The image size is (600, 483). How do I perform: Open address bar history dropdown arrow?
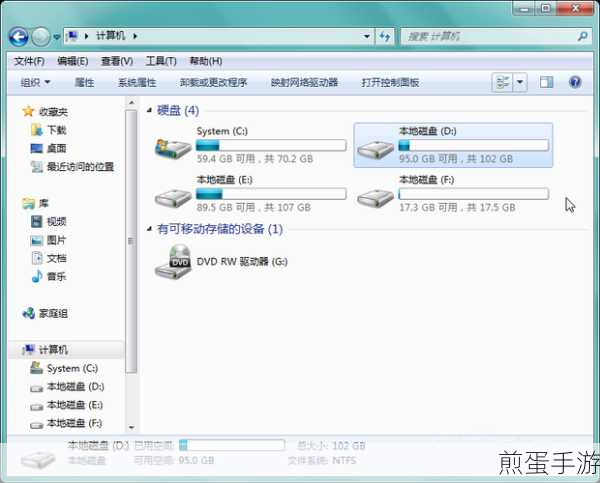(367, 37)
